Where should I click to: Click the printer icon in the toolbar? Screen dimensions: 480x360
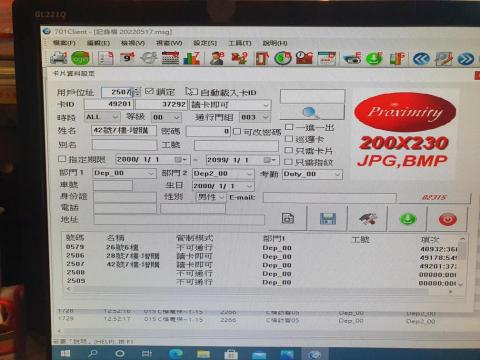click(x=58, y=58)
